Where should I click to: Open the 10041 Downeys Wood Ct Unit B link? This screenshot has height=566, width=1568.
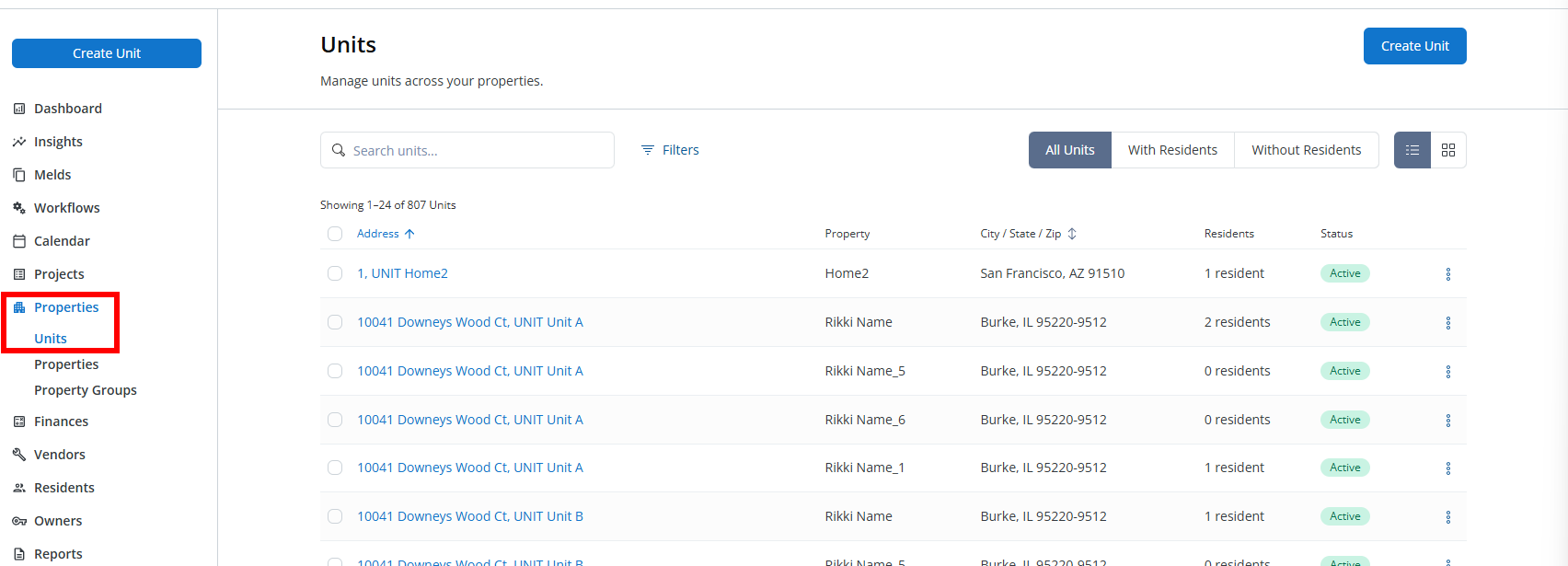click(x=469, y=516)
